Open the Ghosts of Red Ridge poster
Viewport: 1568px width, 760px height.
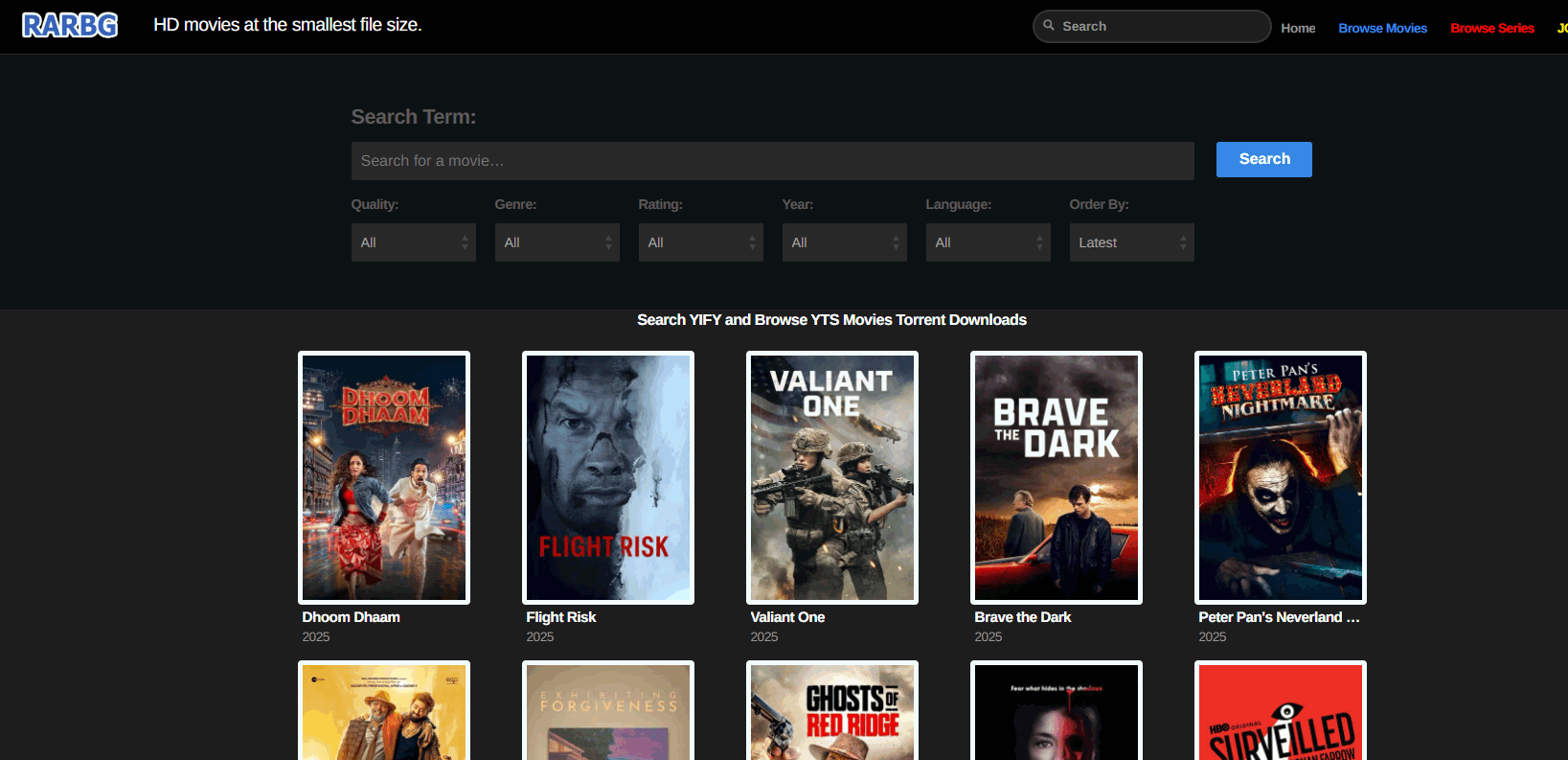click(x=832, y=710)
